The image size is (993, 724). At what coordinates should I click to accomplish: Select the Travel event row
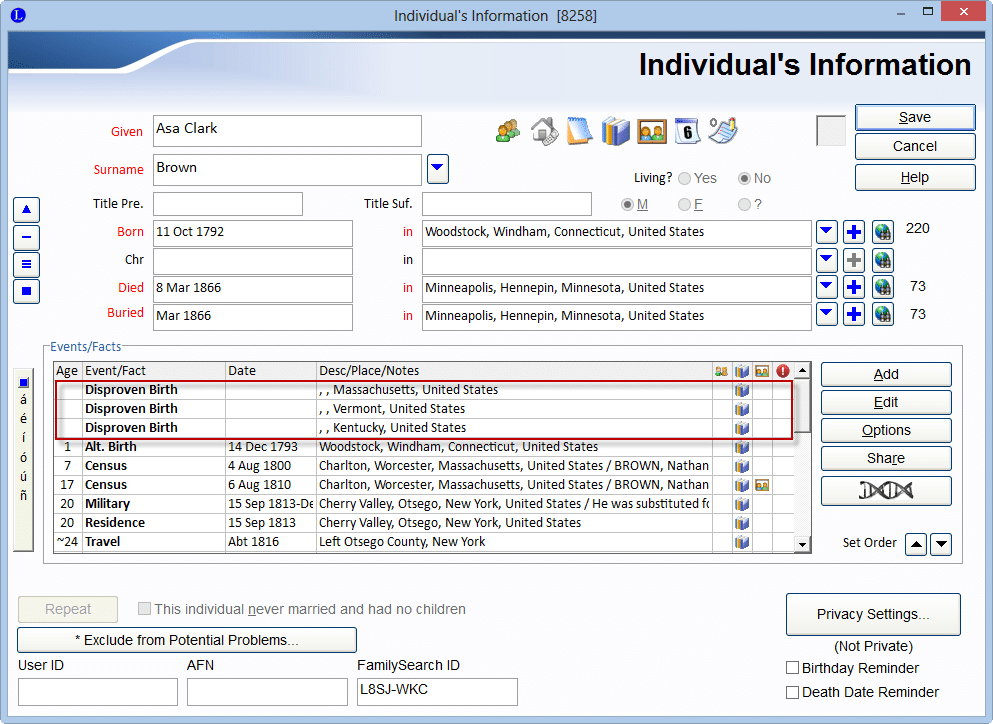(424, 542)
